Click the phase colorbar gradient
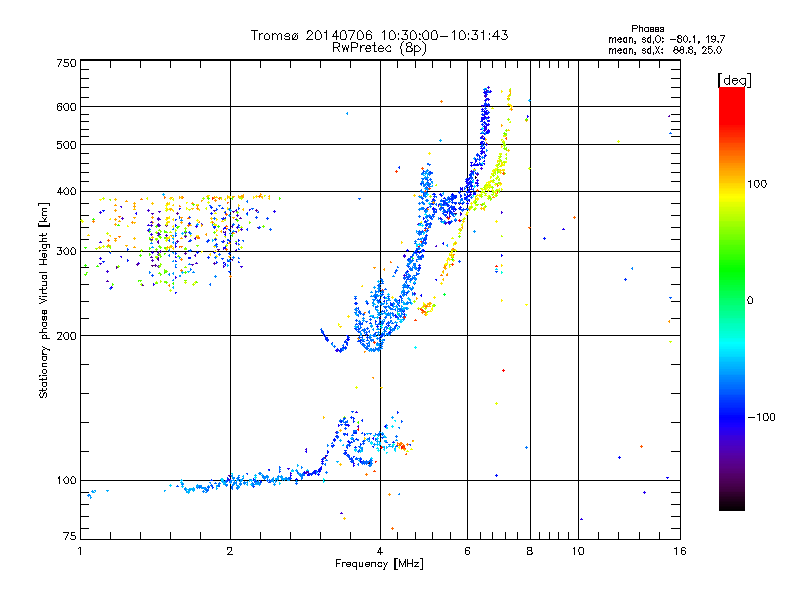Image resolution: width=800 pixels, height=600 pixels. (732, 299)
